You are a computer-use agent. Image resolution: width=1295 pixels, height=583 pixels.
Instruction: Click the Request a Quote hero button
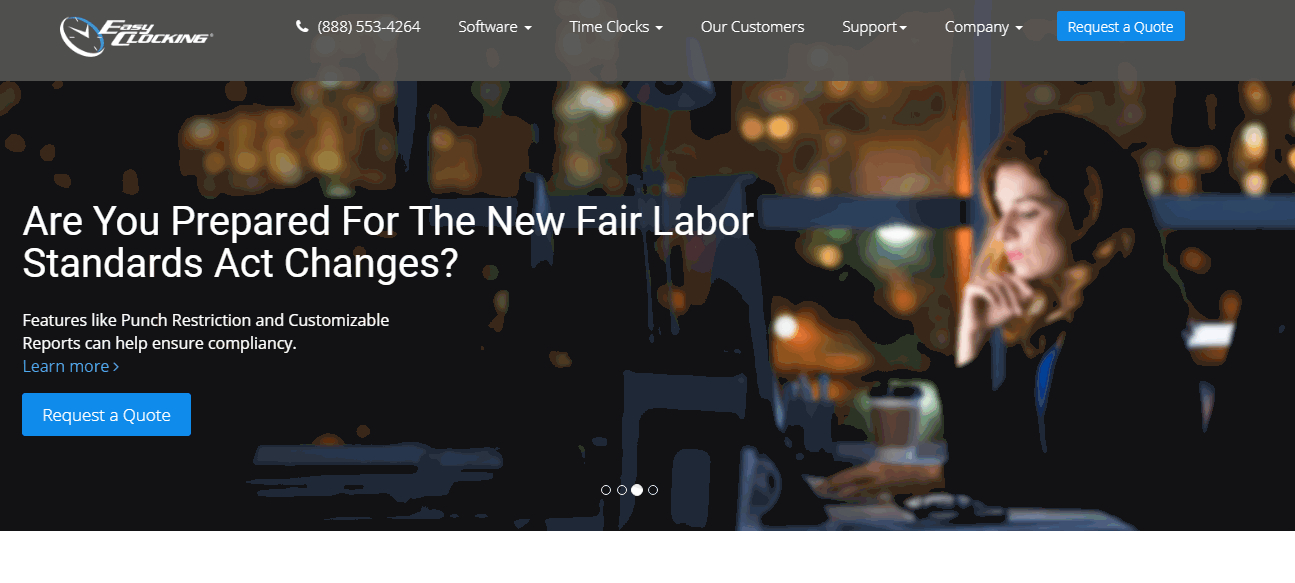(x=106, y=415)
